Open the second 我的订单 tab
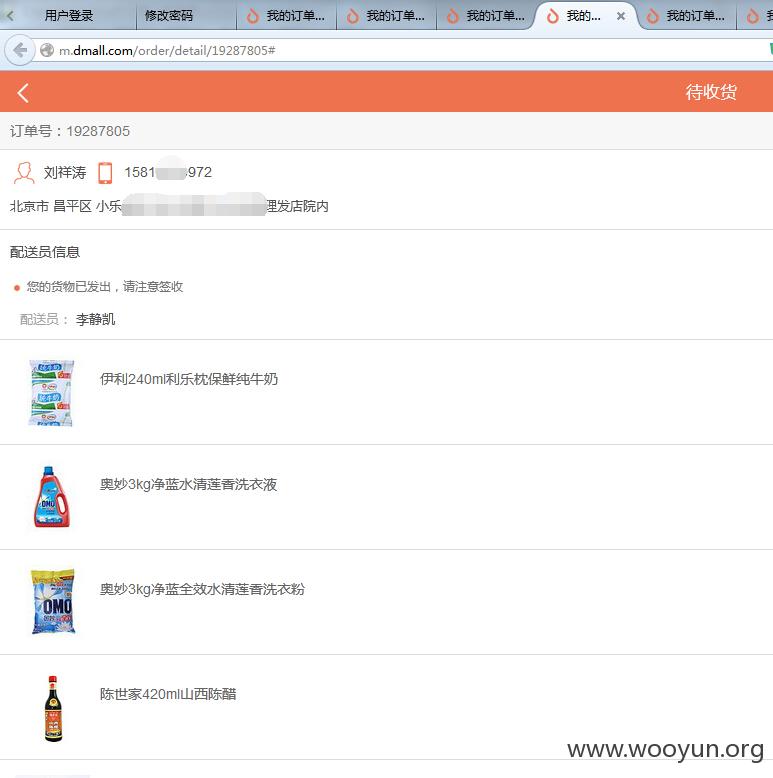This screenshot has height=778, width=773. pyautogui.click(x=386, y=16)
